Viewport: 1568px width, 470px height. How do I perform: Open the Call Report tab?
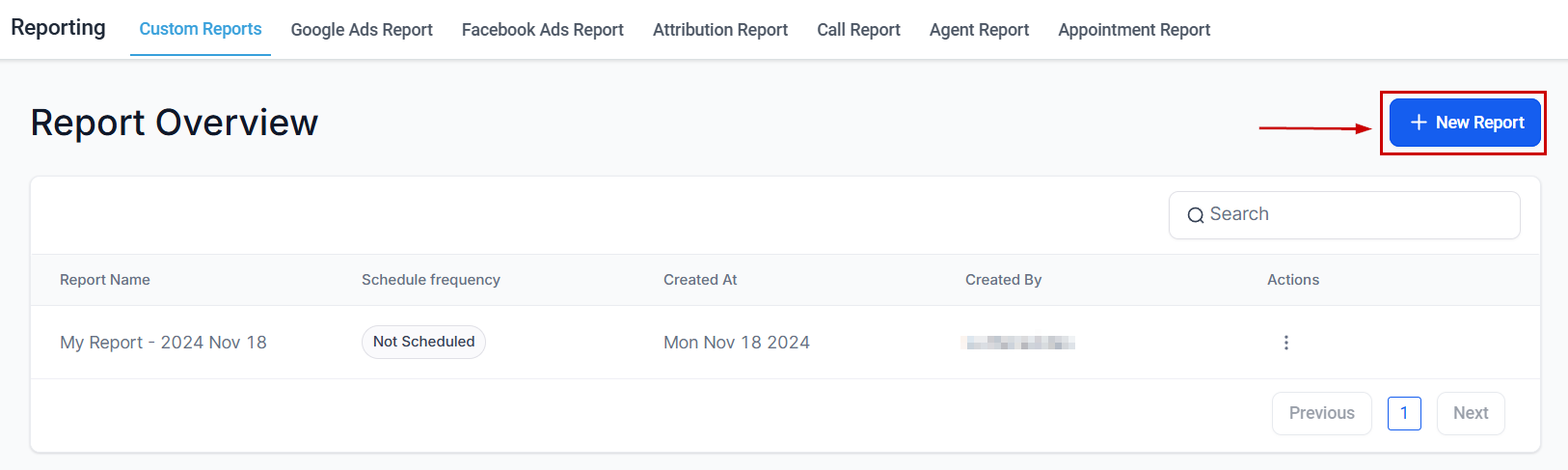click(858, 30)
